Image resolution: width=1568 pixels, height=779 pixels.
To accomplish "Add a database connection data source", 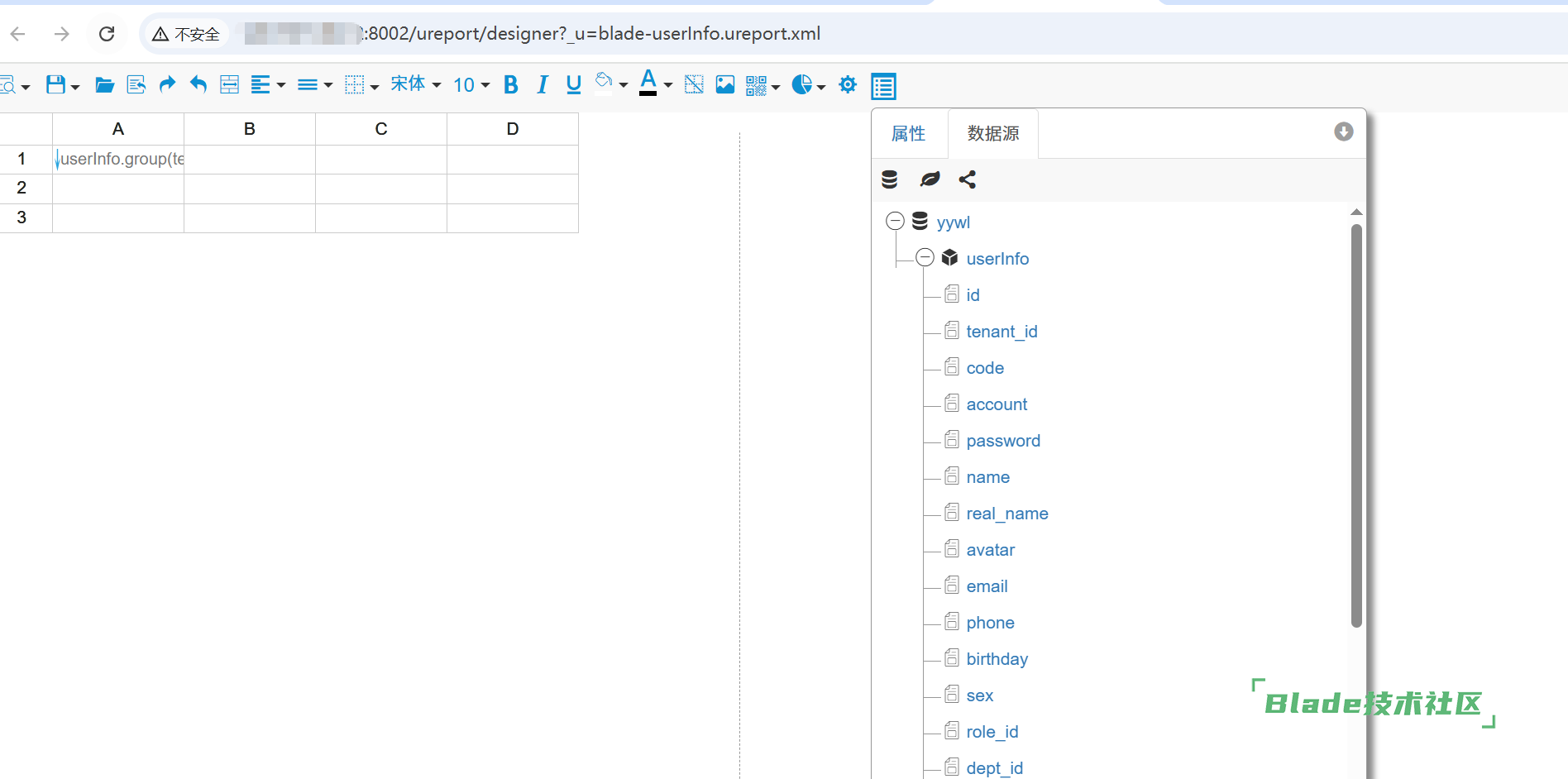I will tap(890, 179).
